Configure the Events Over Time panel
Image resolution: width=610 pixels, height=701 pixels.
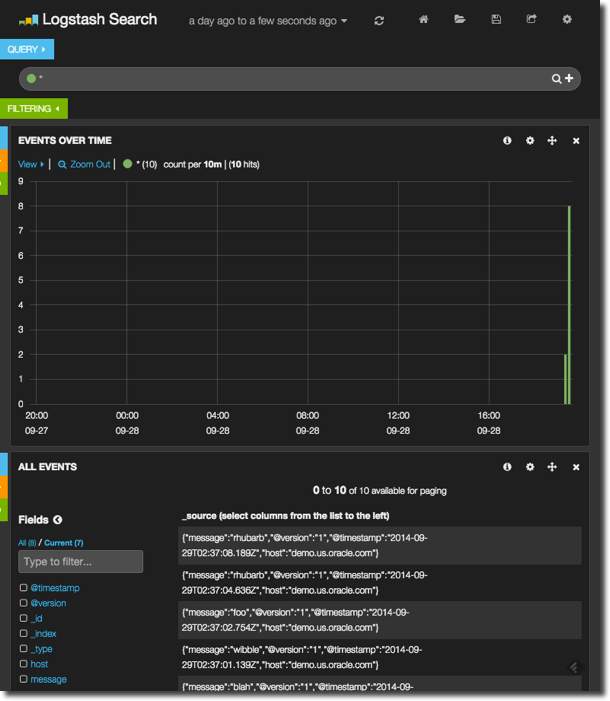530,141
